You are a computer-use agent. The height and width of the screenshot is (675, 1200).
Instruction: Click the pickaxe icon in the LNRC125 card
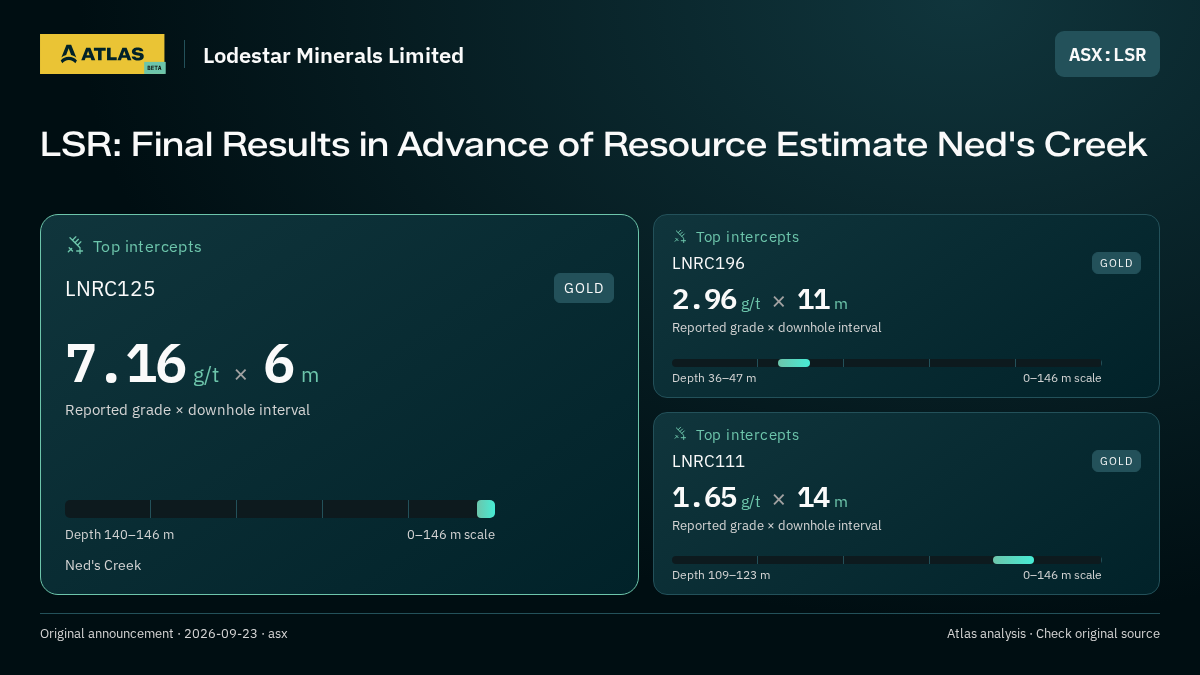pyautogui.click(x=75, y=245)
